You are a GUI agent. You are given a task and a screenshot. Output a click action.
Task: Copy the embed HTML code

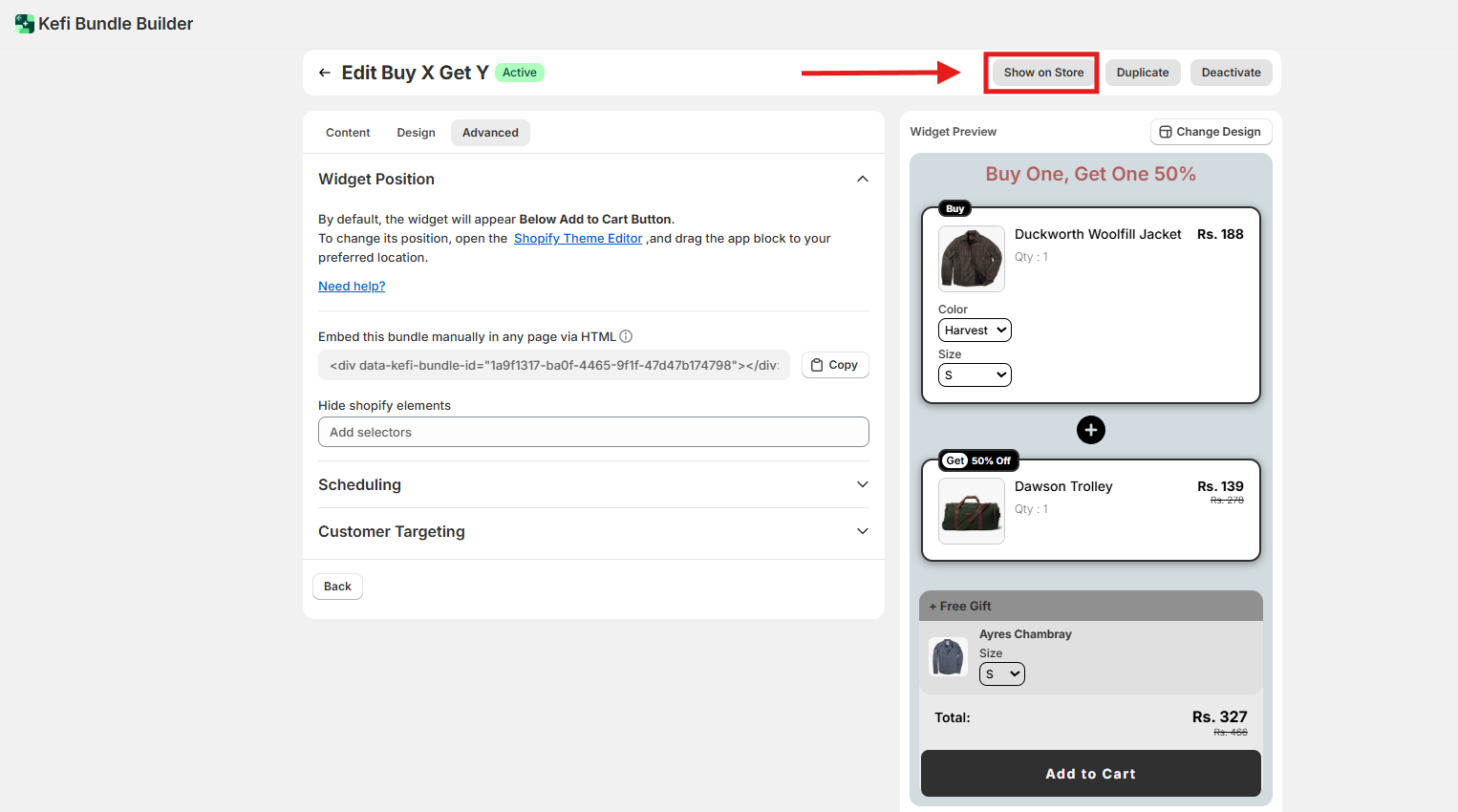pyautogui.click(x=834, y=365)
